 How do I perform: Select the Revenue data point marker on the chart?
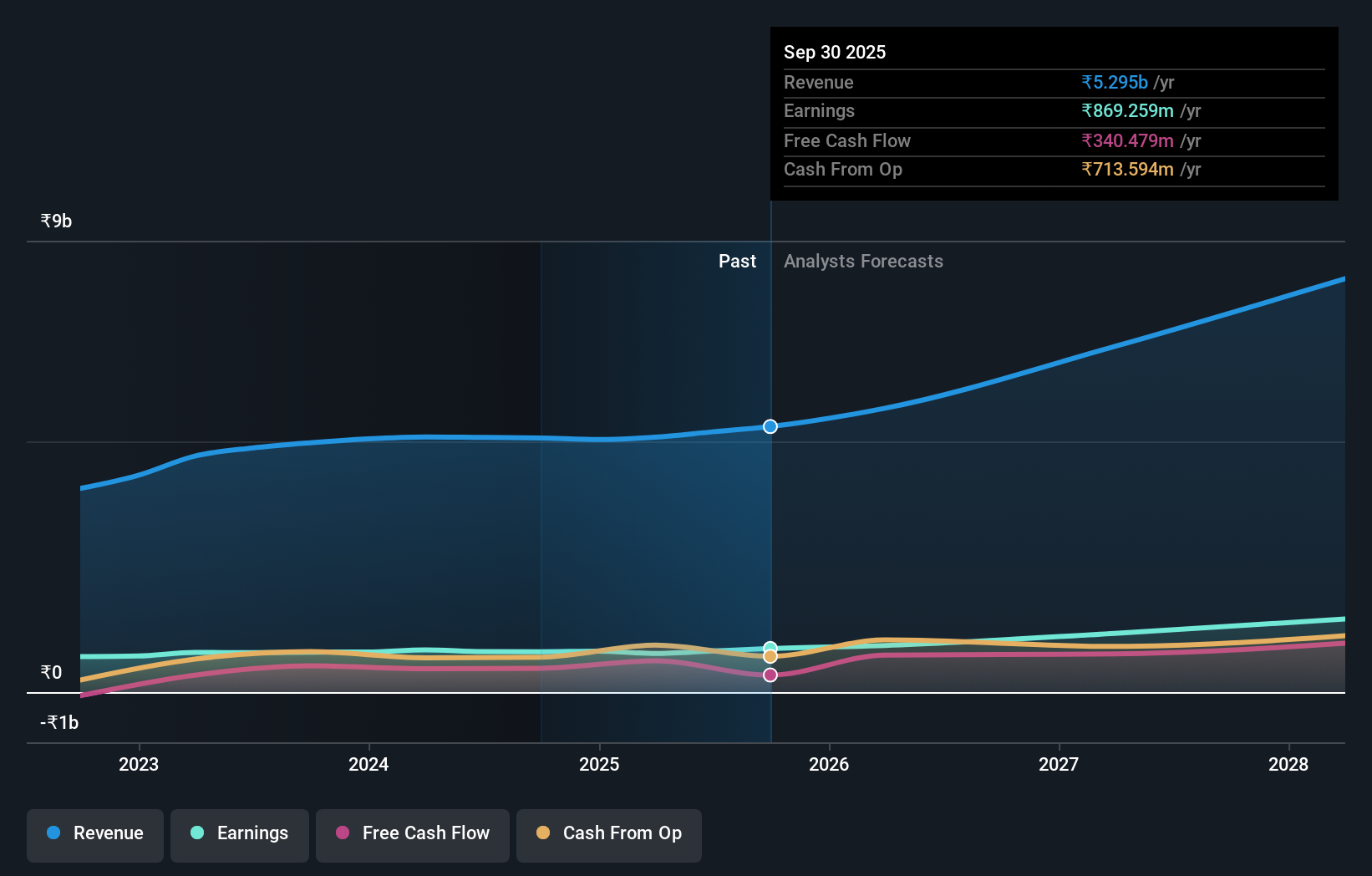tap(770, 426)
